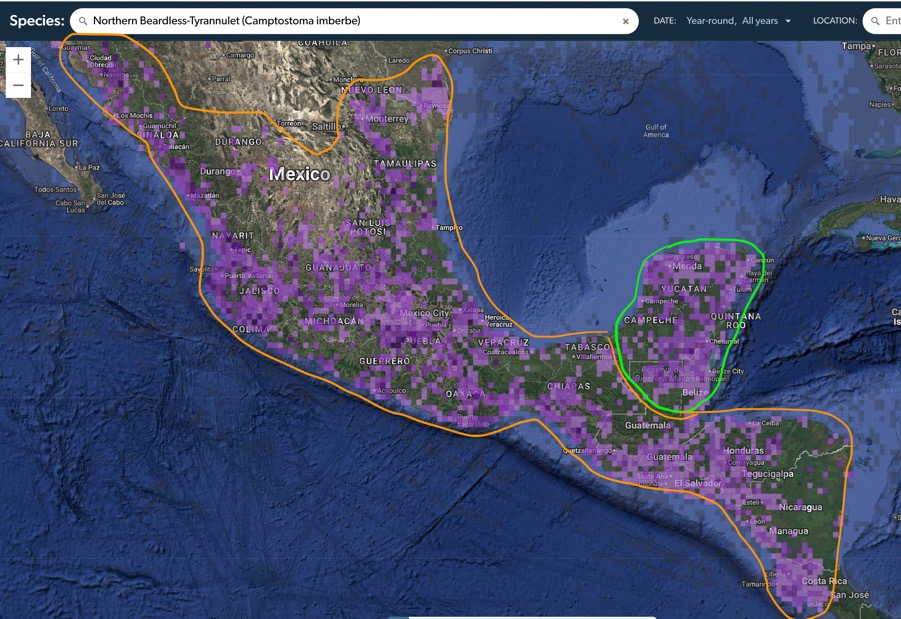Click the Guatemala country label
Screen dimensions: 901x619
(648, 425)
